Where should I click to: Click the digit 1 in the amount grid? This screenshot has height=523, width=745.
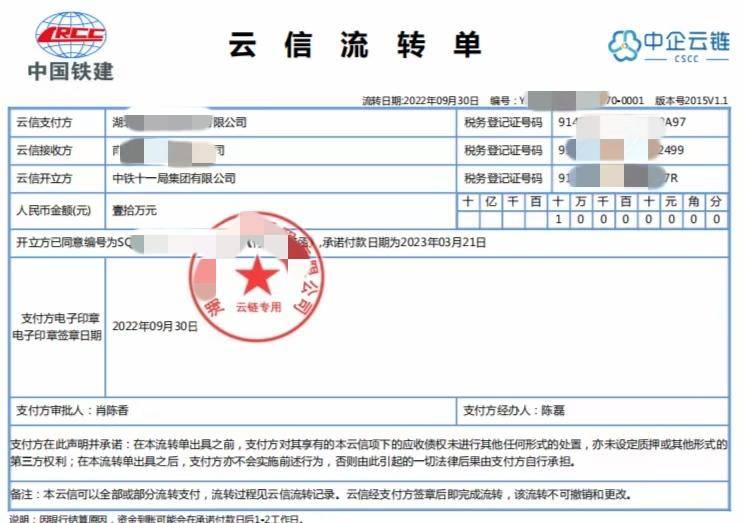pos(558,219)
